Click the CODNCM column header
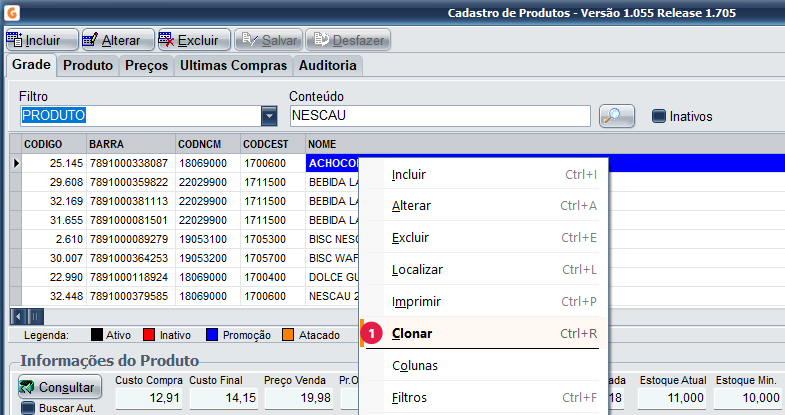The height and width of the screenshot is (415, 785). point(208,144)
